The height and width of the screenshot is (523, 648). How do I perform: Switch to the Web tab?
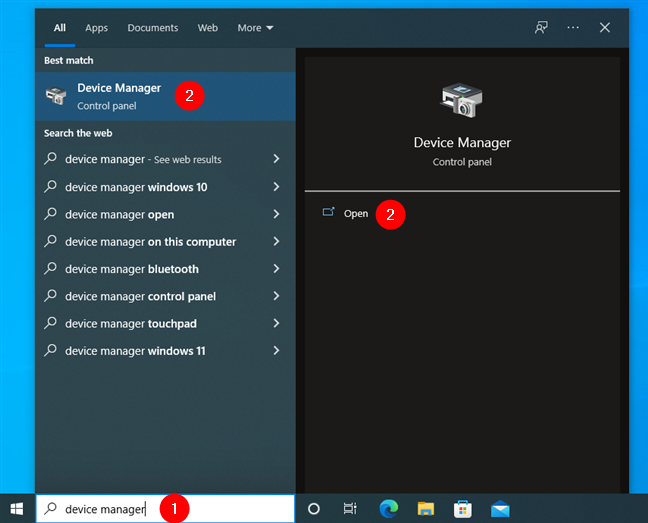tap(207, 28)
